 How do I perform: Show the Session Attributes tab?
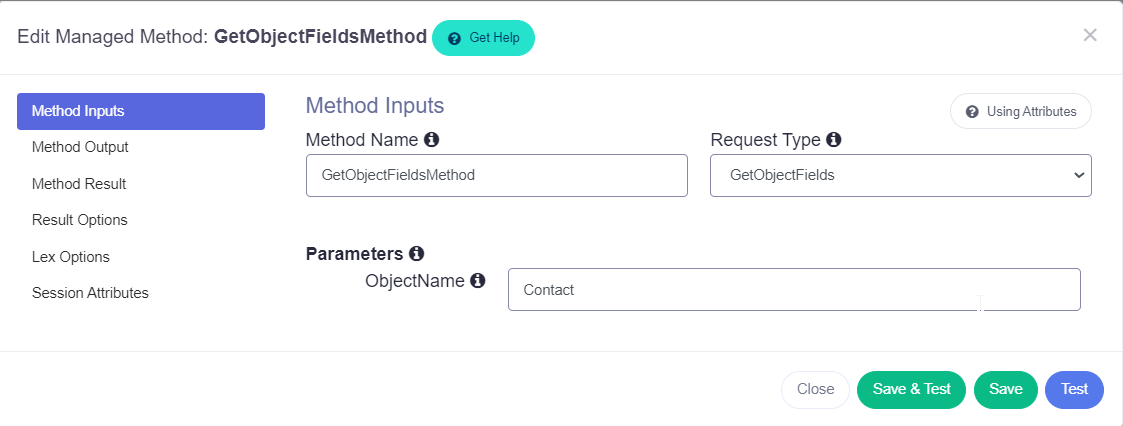(90, 293)
